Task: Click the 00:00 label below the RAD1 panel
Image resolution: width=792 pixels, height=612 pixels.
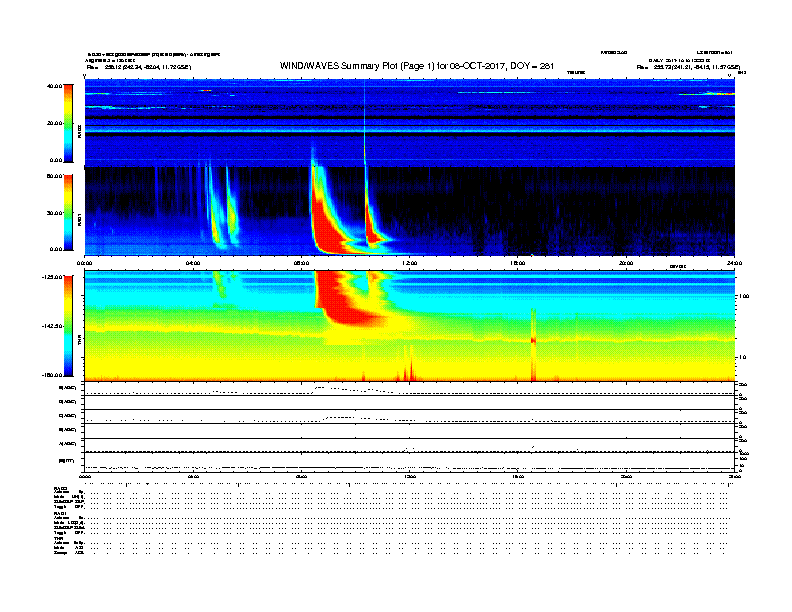Action: 84,263
